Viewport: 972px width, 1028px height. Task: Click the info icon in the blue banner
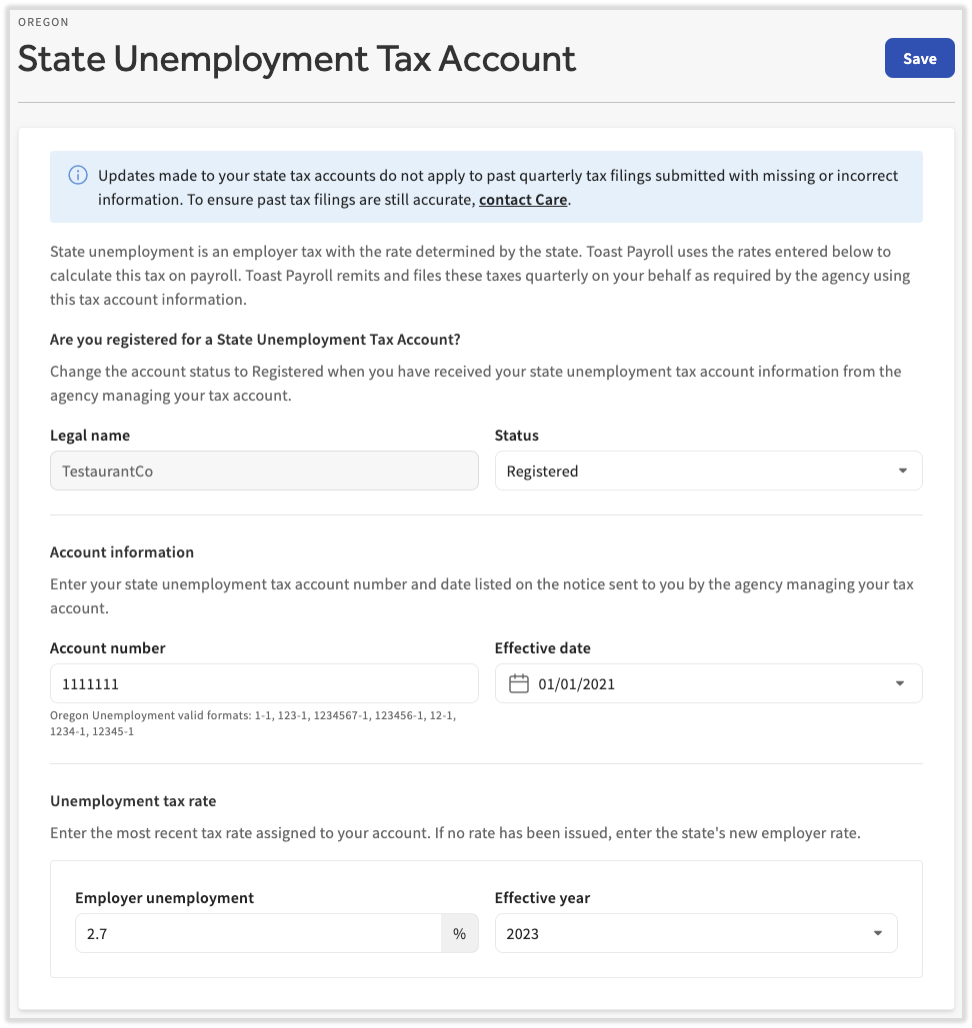coord(78,176)
